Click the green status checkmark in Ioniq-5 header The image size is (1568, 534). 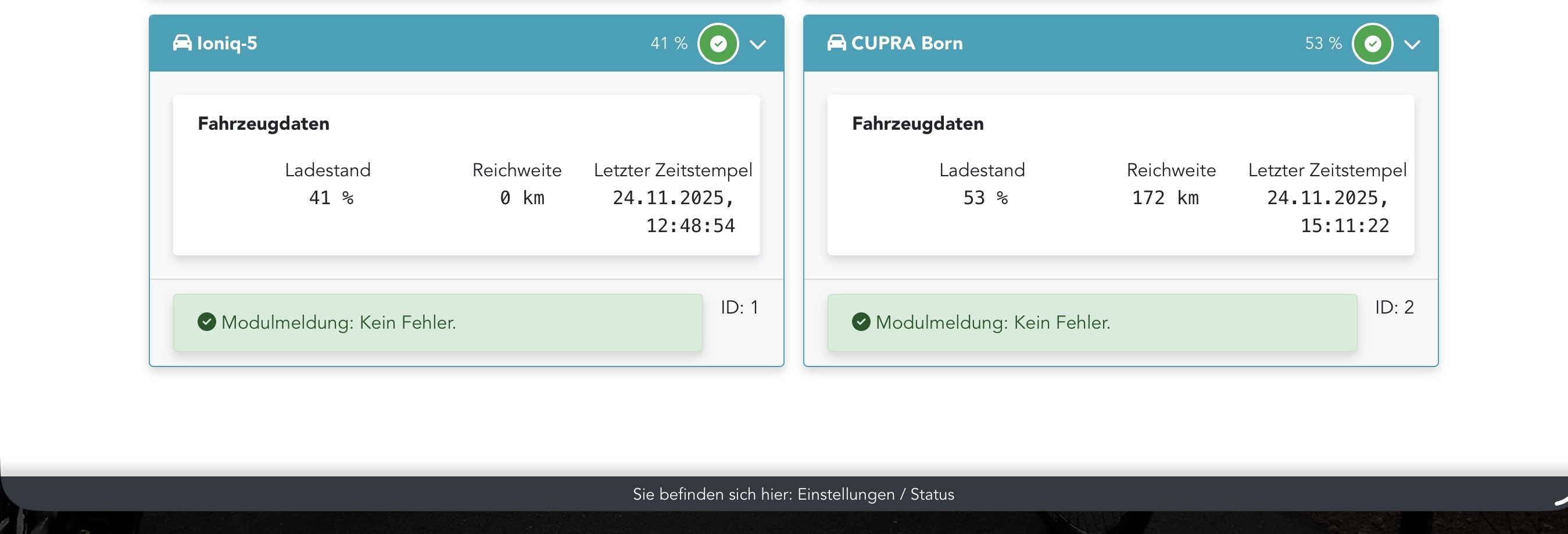(718, 43)
